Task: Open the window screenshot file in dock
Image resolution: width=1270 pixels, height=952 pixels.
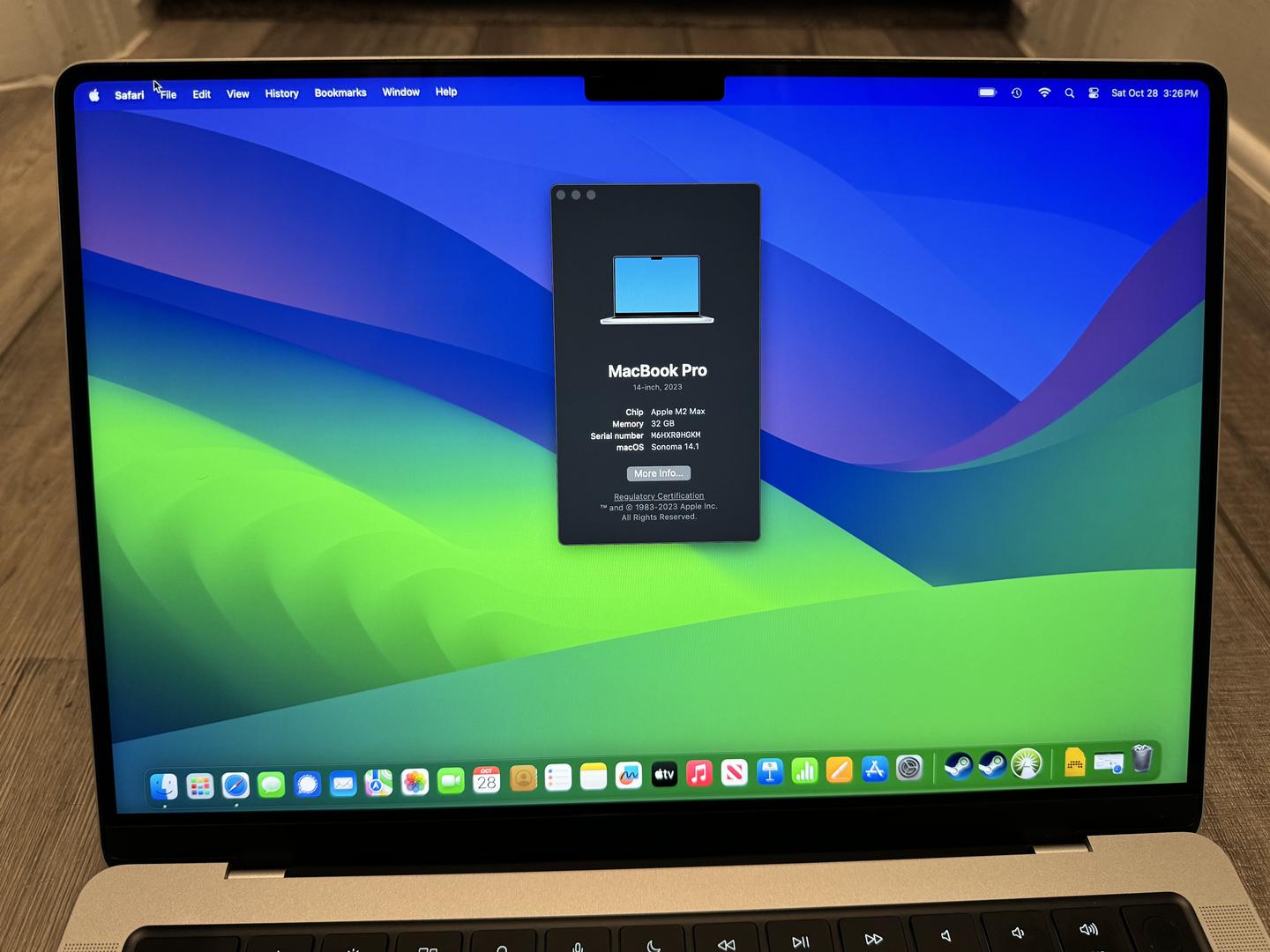Action: [x=1109, y=762]
